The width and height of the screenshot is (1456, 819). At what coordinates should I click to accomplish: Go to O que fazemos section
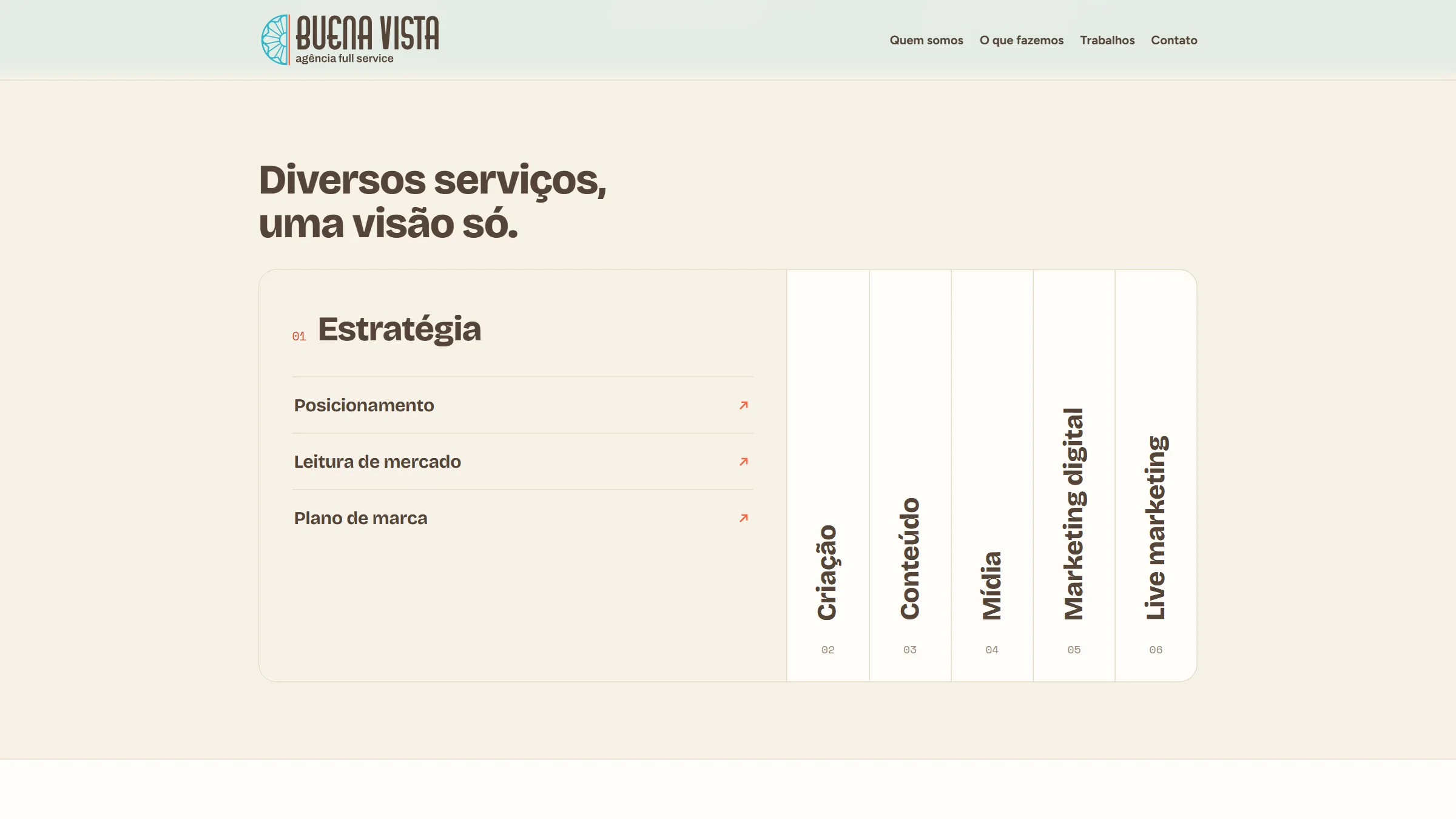pos(1021,40)
